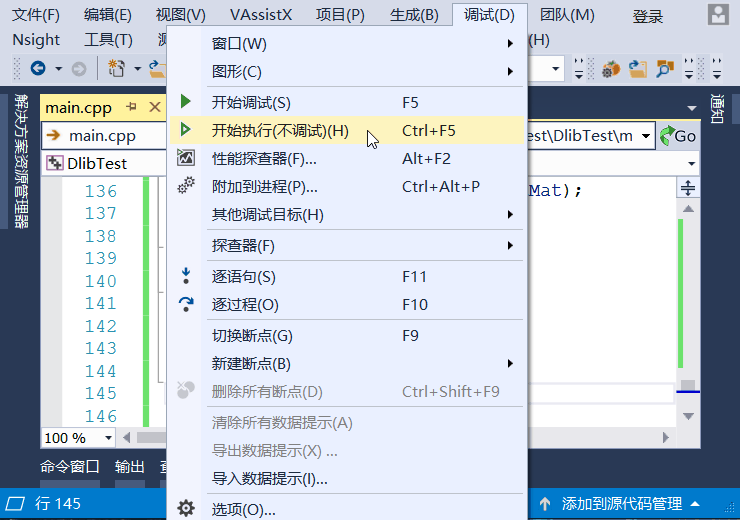Open the 生成(B) menu
The image size is (740, 520).
point(414,15)
